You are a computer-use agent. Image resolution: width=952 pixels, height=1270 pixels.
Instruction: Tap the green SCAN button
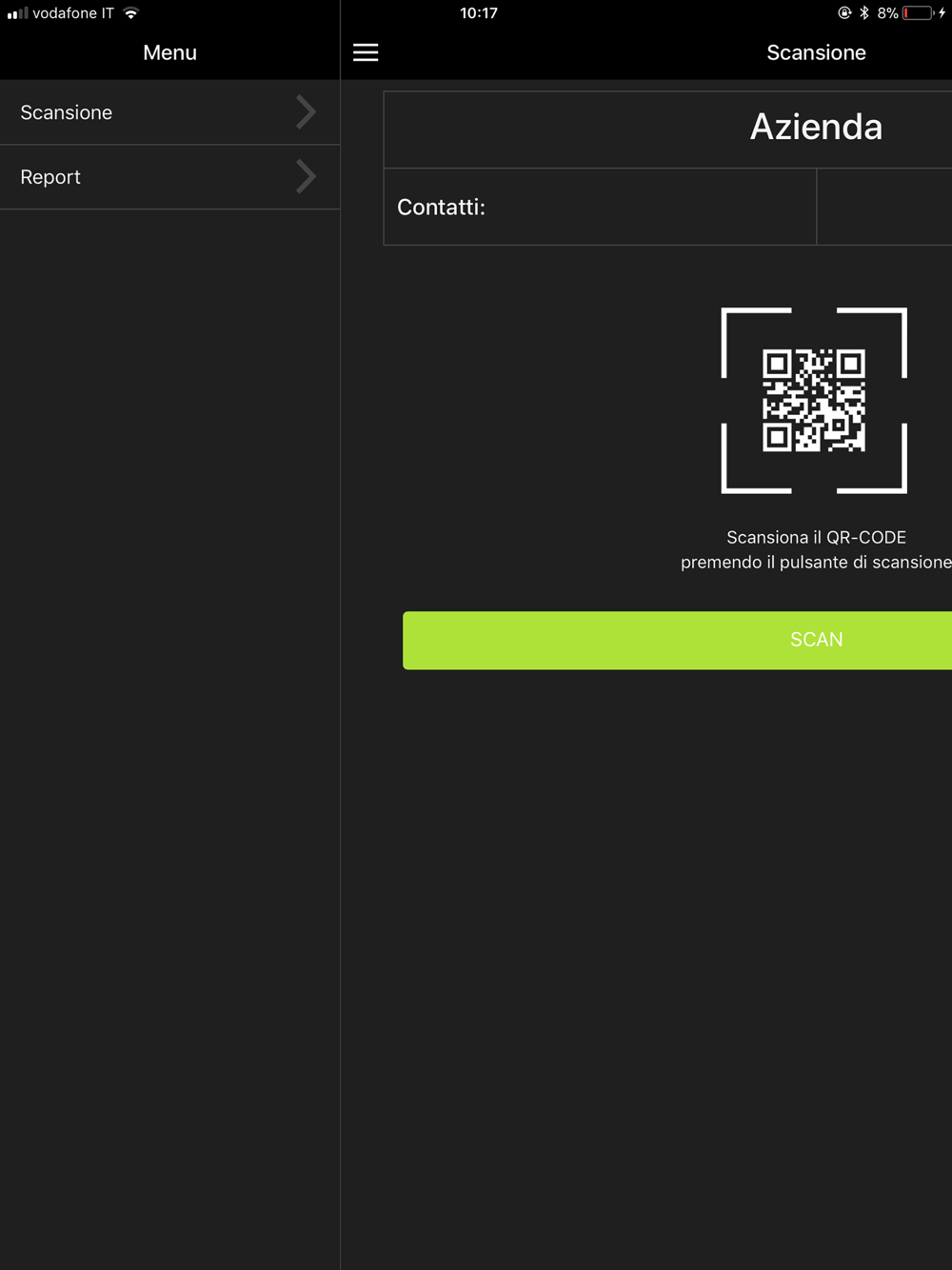[x=677, y=640]
